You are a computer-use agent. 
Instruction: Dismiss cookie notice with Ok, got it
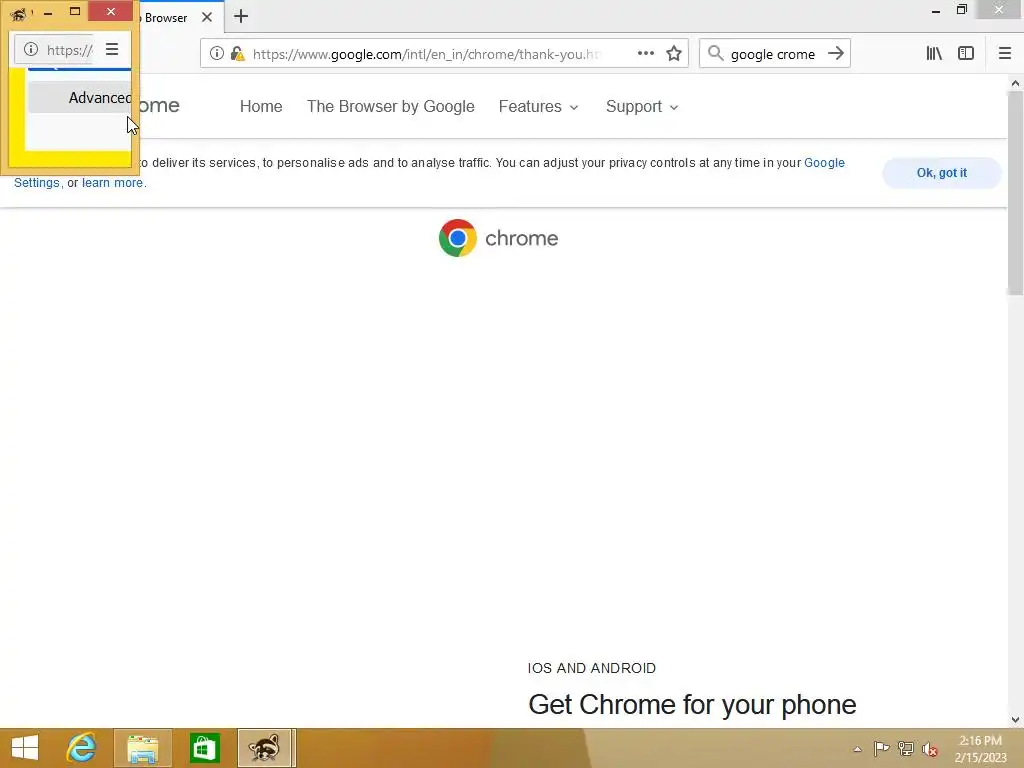942,173
